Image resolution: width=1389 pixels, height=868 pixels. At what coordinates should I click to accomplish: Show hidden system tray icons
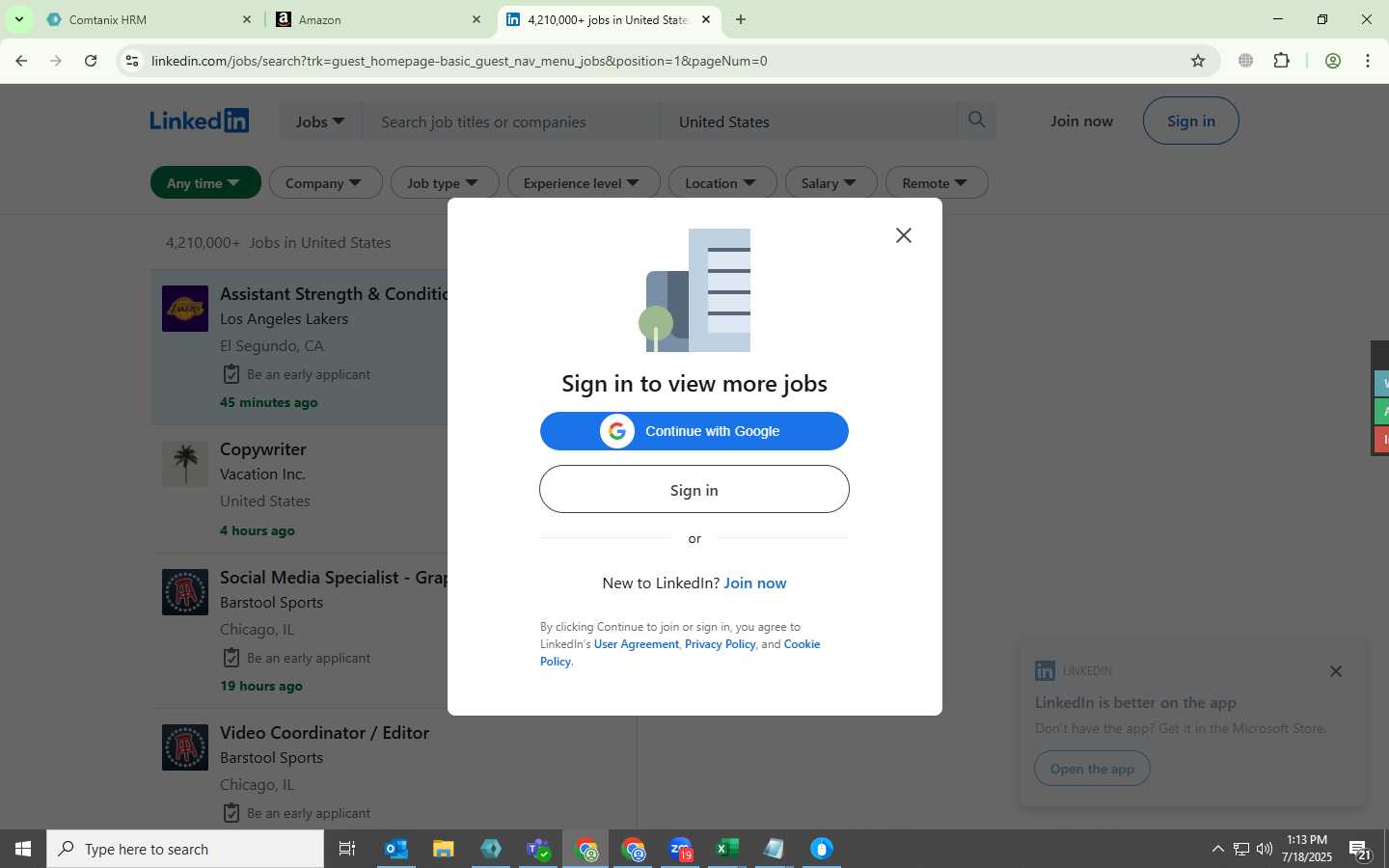(1217, 849)
